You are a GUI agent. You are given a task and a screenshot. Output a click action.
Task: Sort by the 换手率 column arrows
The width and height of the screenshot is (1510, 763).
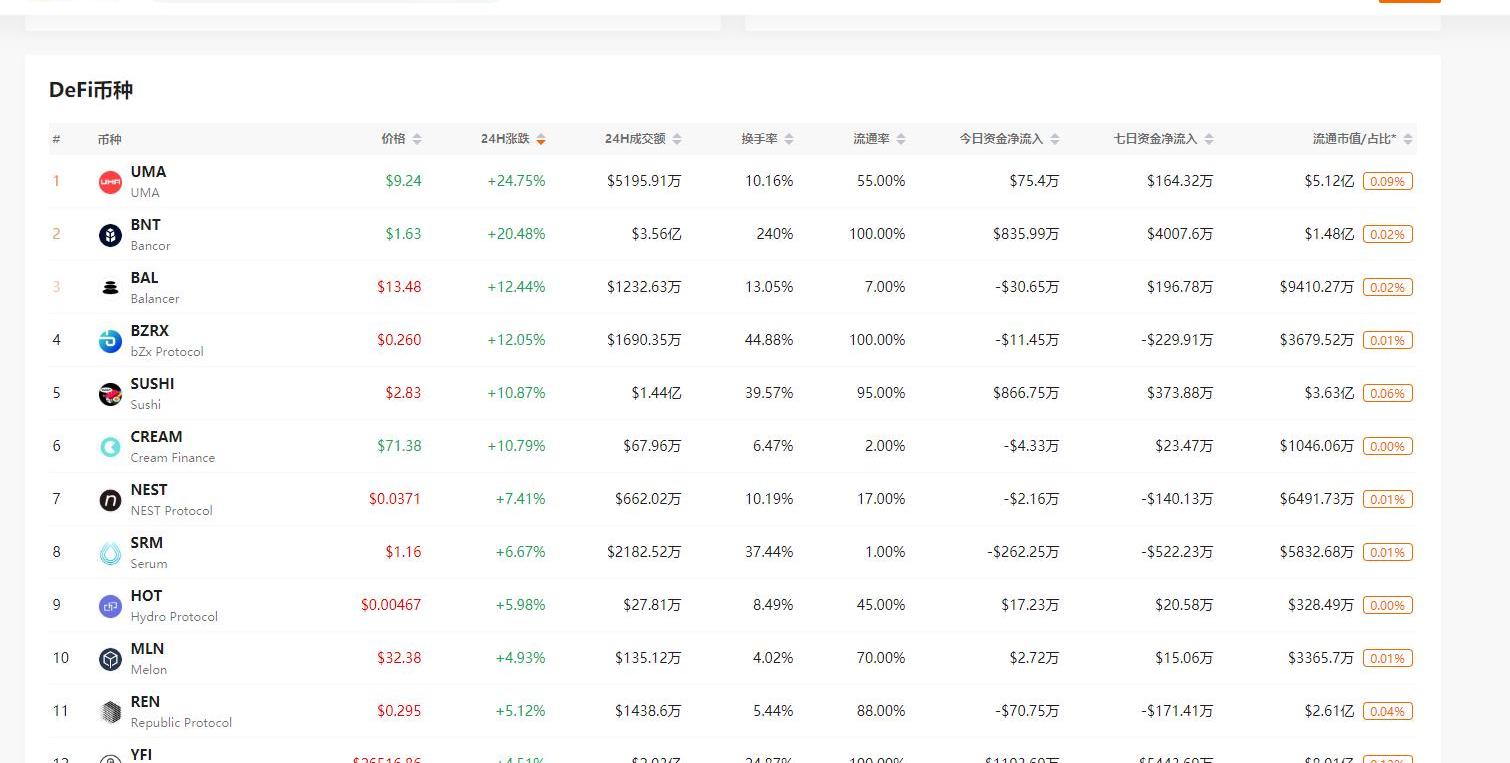click(x=789, y=139)
